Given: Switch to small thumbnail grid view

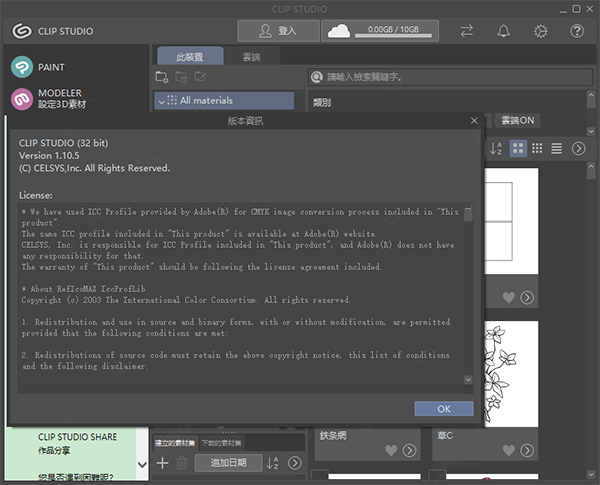Looking at the screenshot, I should tap(537, 148).
